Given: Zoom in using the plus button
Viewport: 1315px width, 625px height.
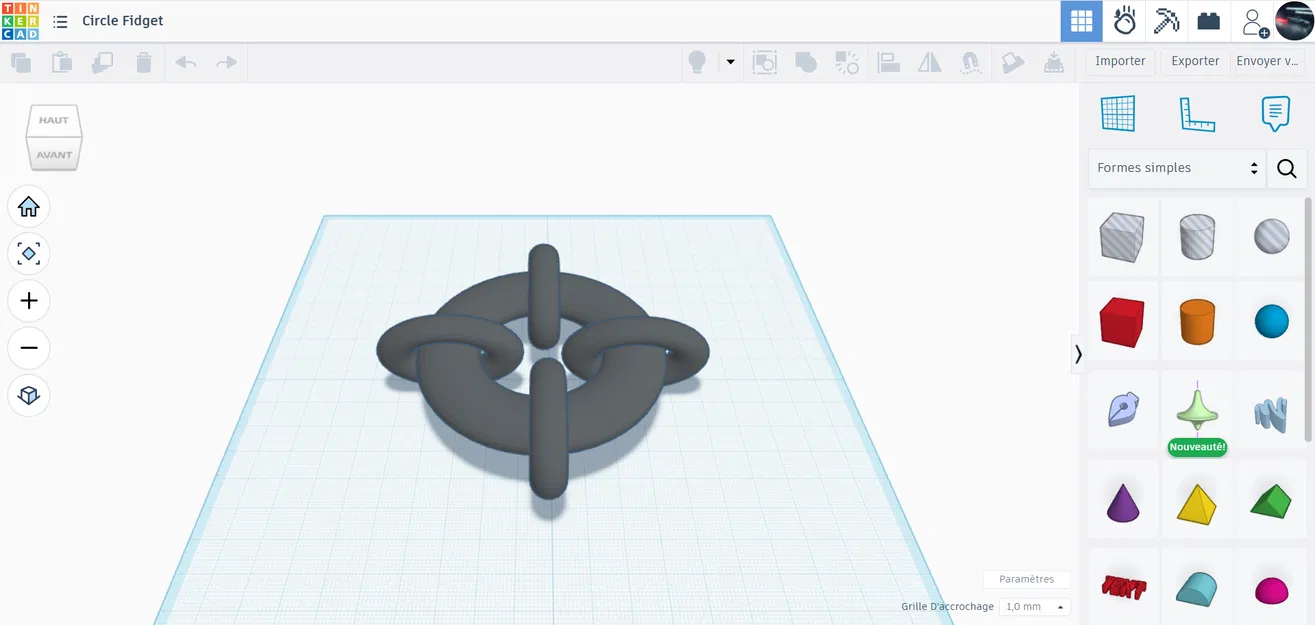Looking at the screenshot, I should pos(29,300).
